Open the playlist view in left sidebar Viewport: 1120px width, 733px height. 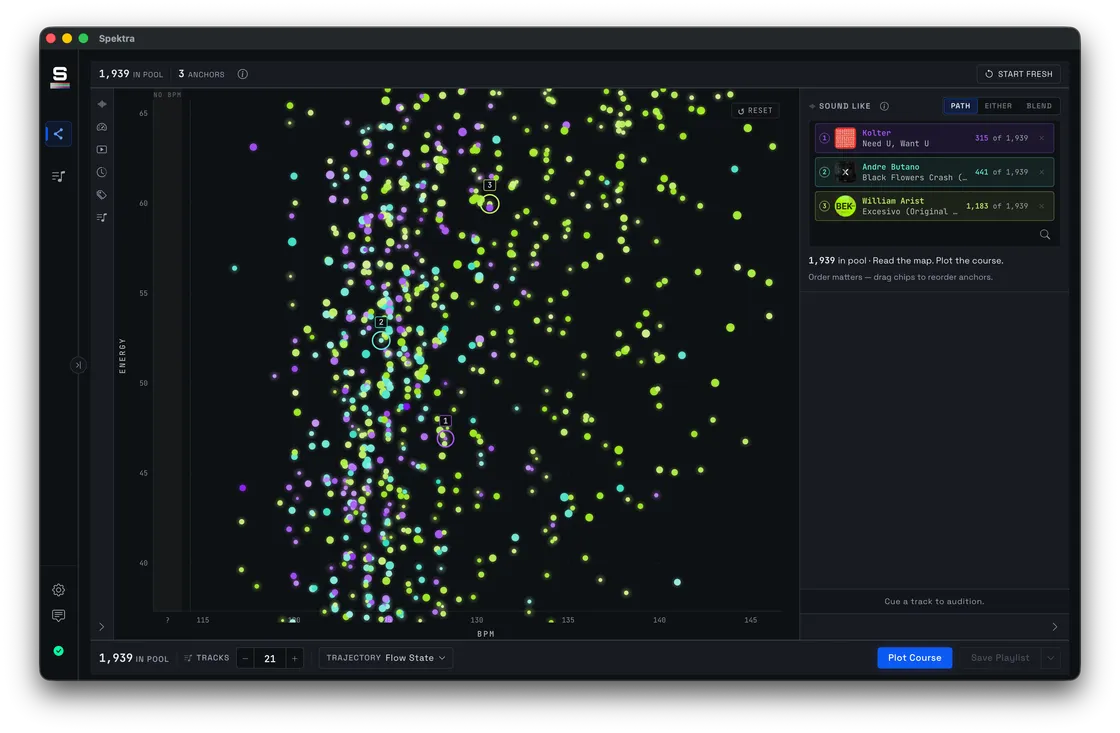pos(59,176)
